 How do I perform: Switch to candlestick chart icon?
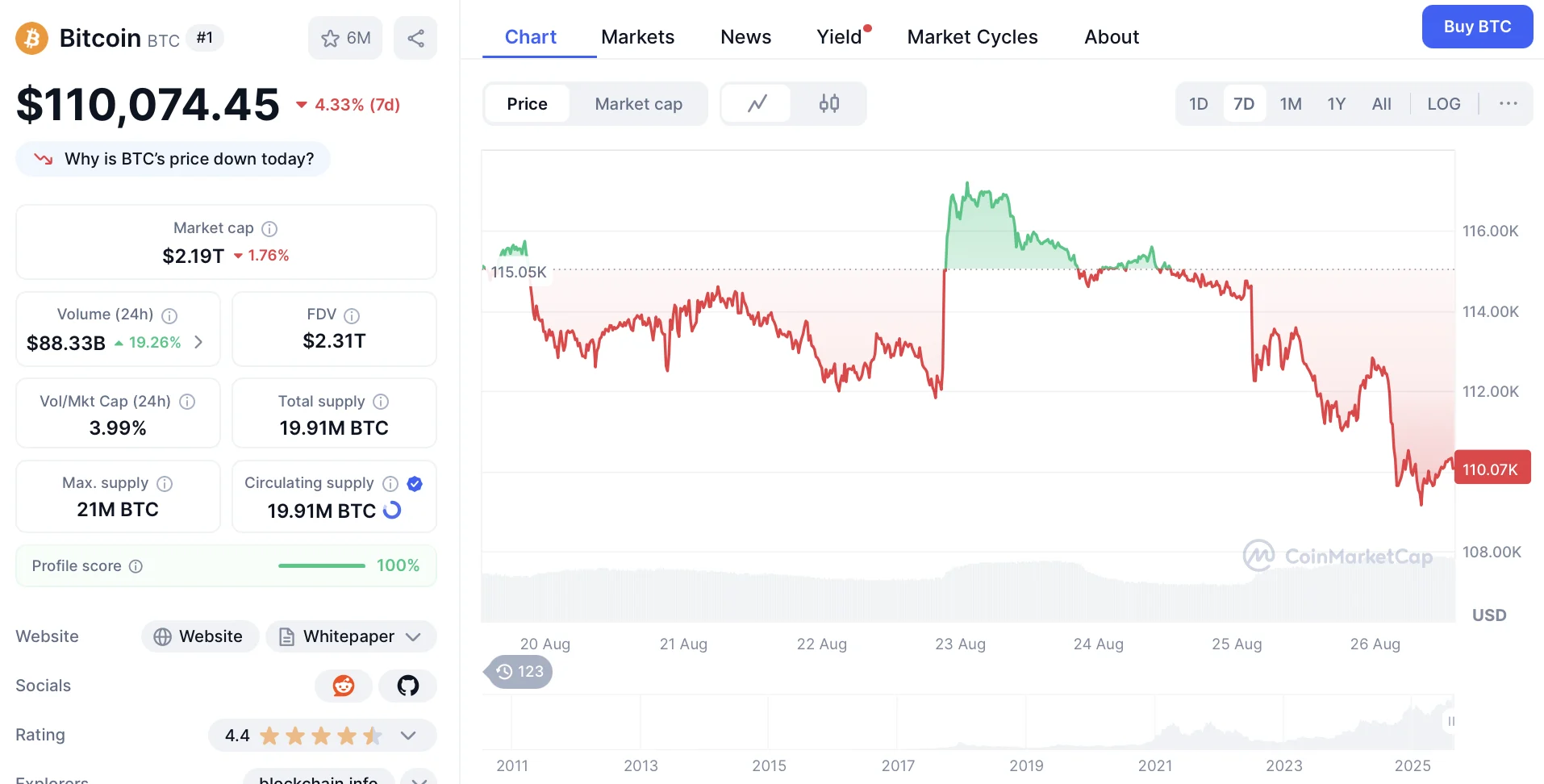(x=829, y=103)
